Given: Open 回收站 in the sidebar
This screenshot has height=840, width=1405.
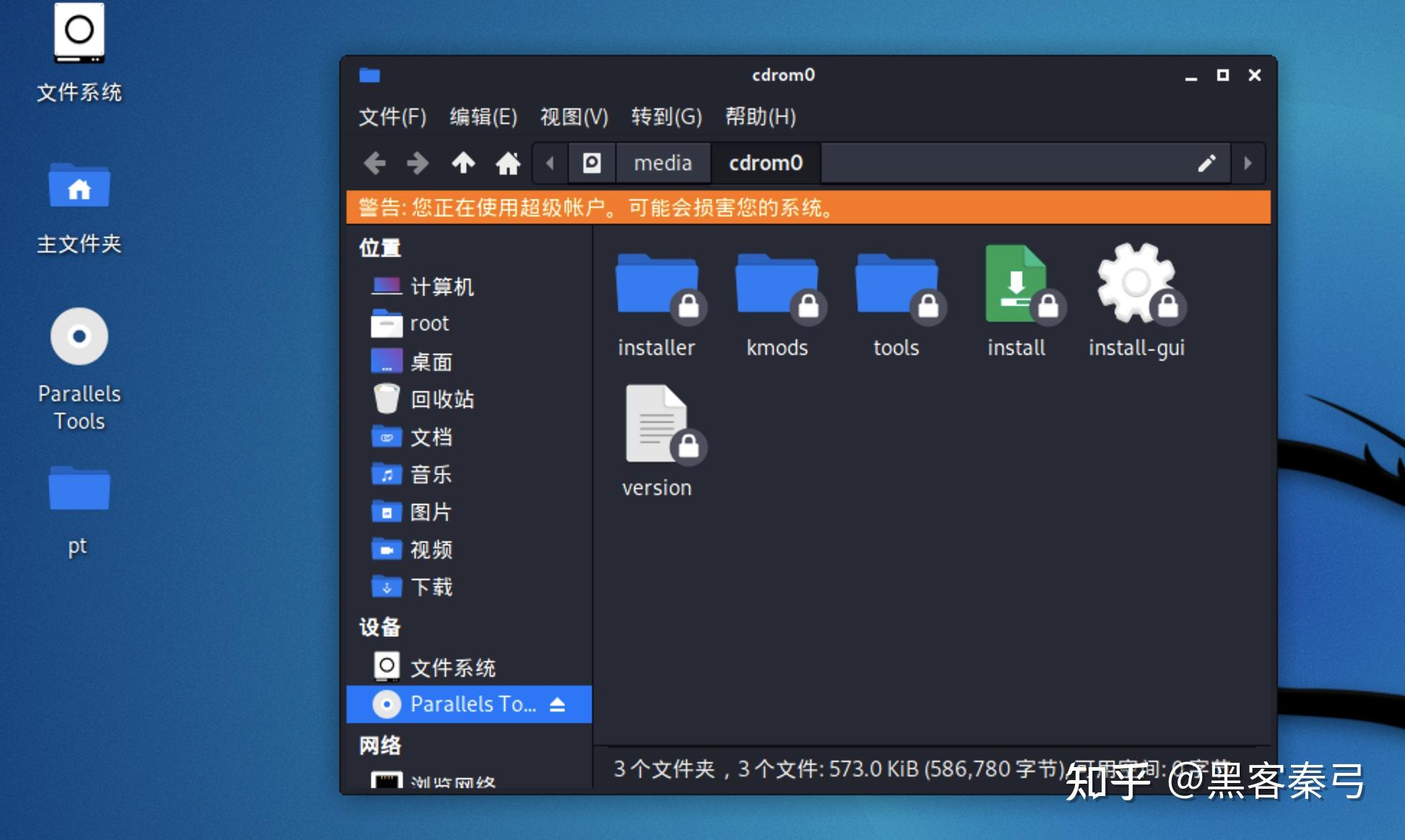Looking at the screenshot, I should 443,399.
